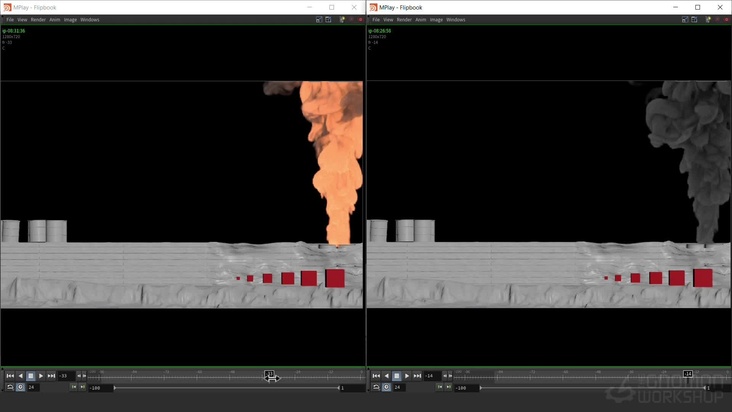Screen dimensions: 732x412
Task: Click frame -33 marker on left timeline
Action: click(x=269, y=374)
